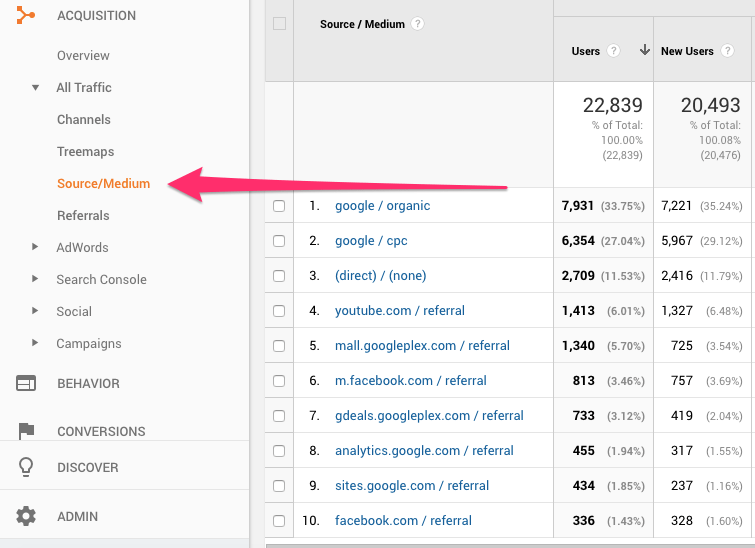Click the 6,354 users cell
755x548 pixels.
tap(578, 241)
